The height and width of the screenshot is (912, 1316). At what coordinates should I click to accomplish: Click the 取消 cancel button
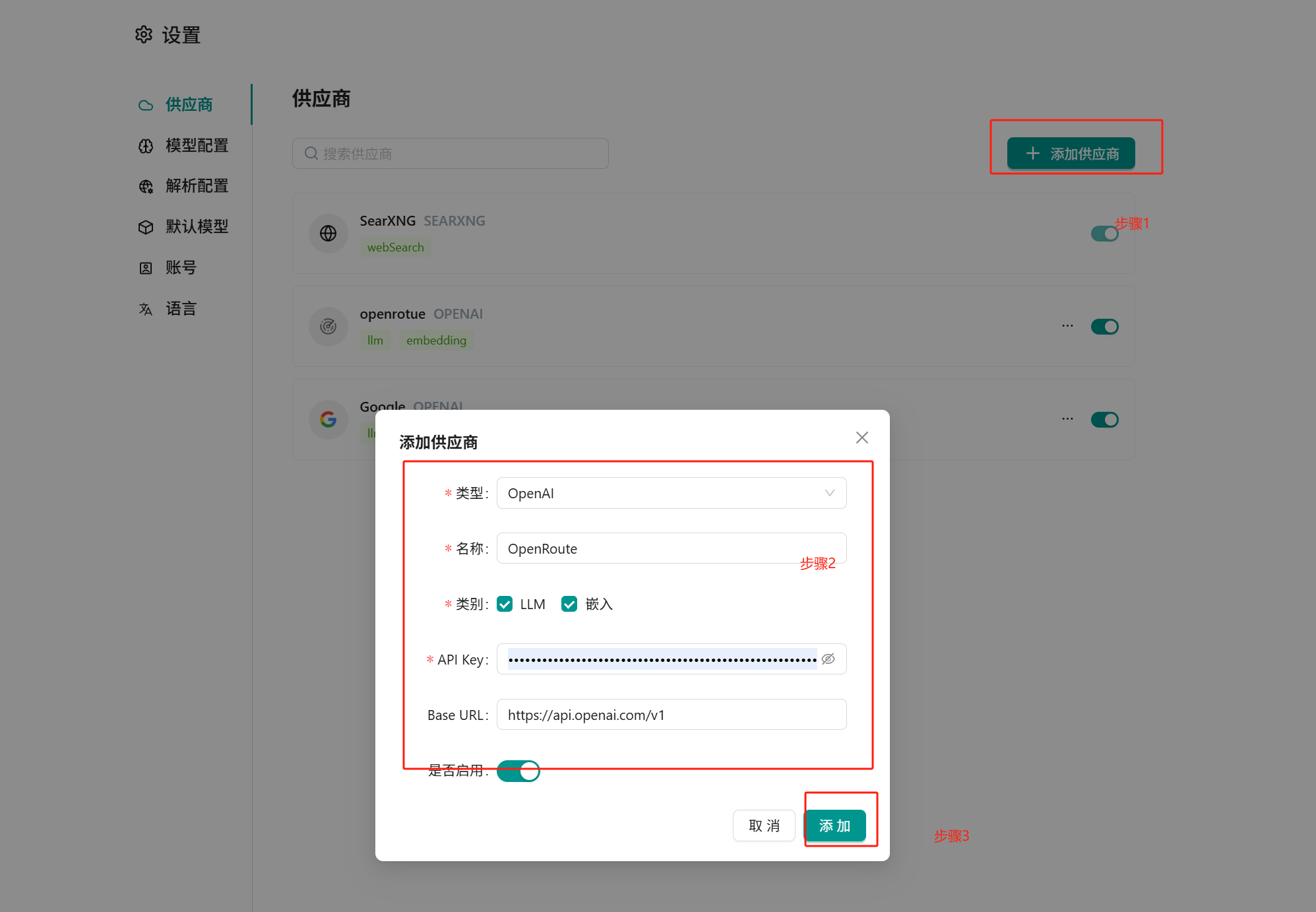[x=764, y=826]
